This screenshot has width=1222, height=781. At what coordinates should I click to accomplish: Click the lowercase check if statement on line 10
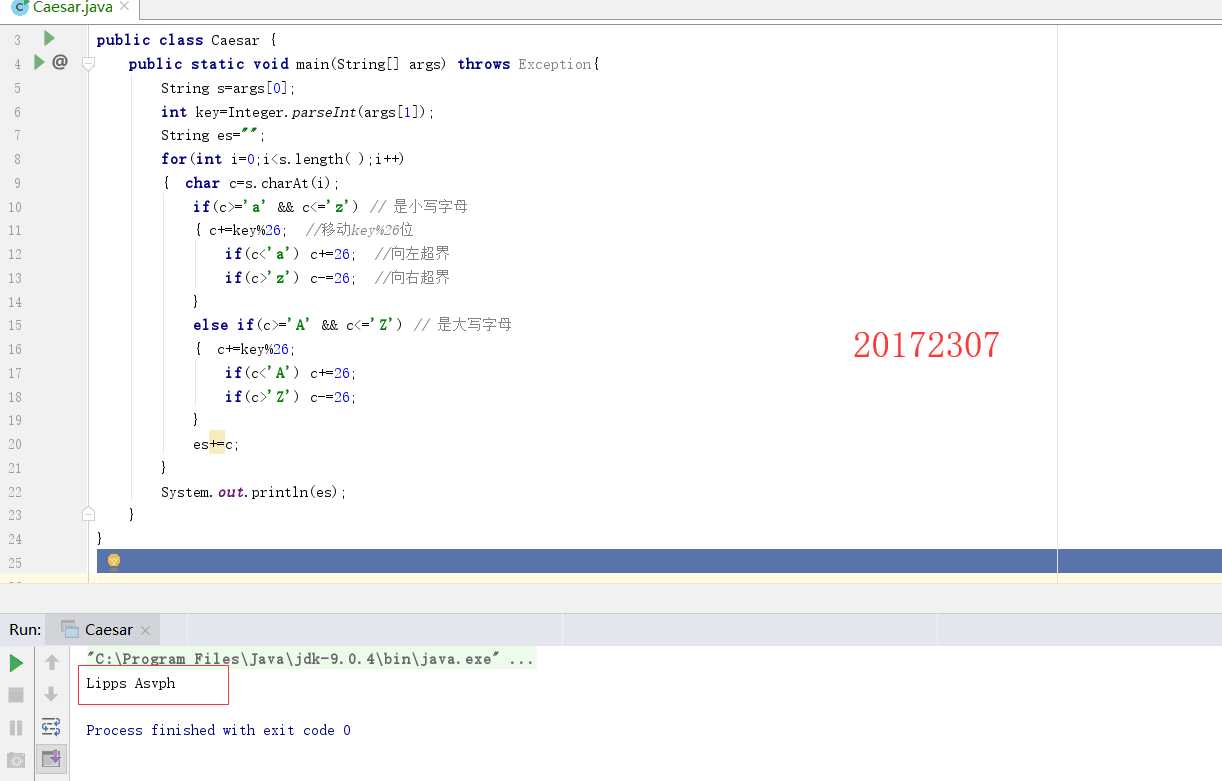click(276, 207)
